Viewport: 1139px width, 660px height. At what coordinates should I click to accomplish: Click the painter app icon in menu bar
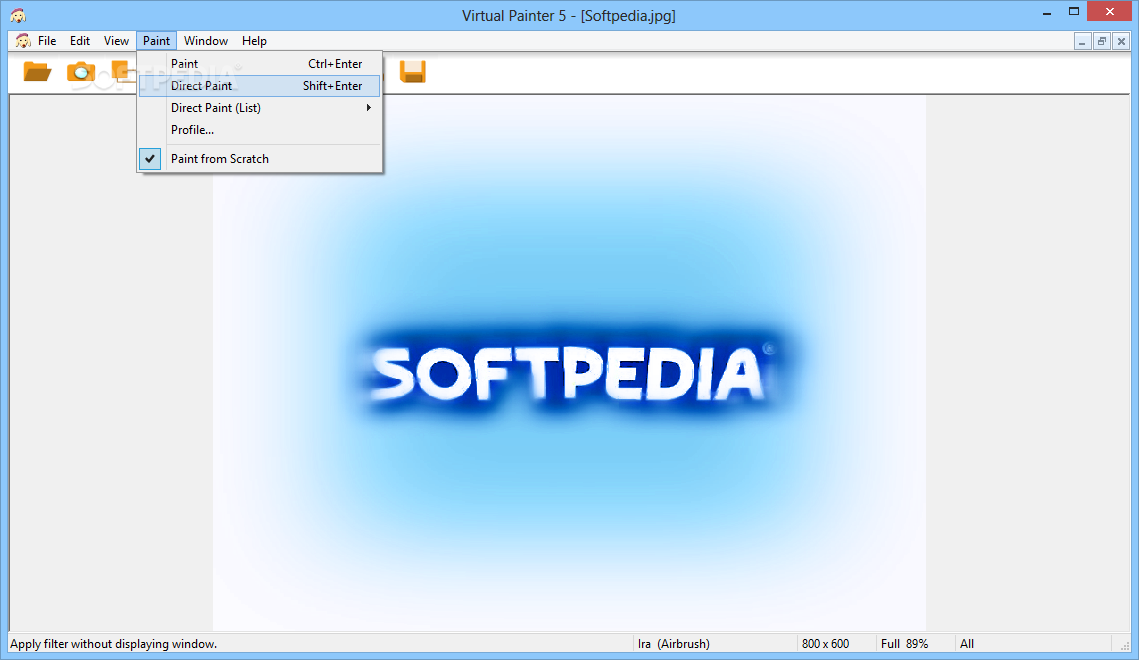(x=23, y=41)
